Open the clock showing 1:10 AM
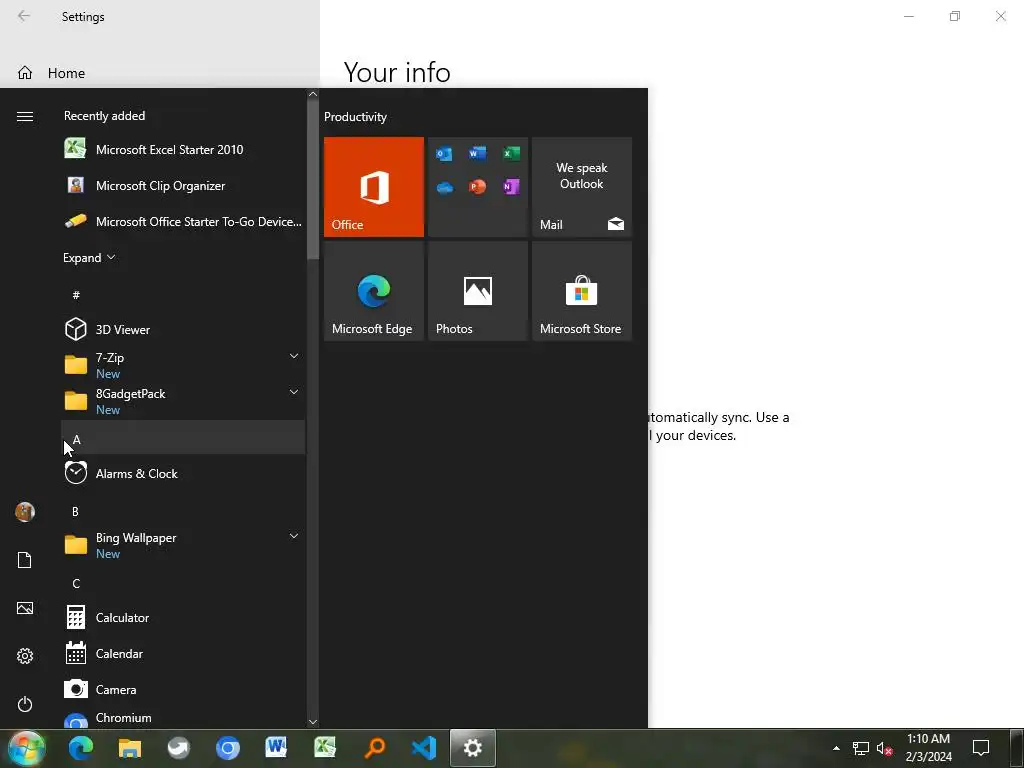Viewport: 1024px width, 768px height. tap(929, 748)
